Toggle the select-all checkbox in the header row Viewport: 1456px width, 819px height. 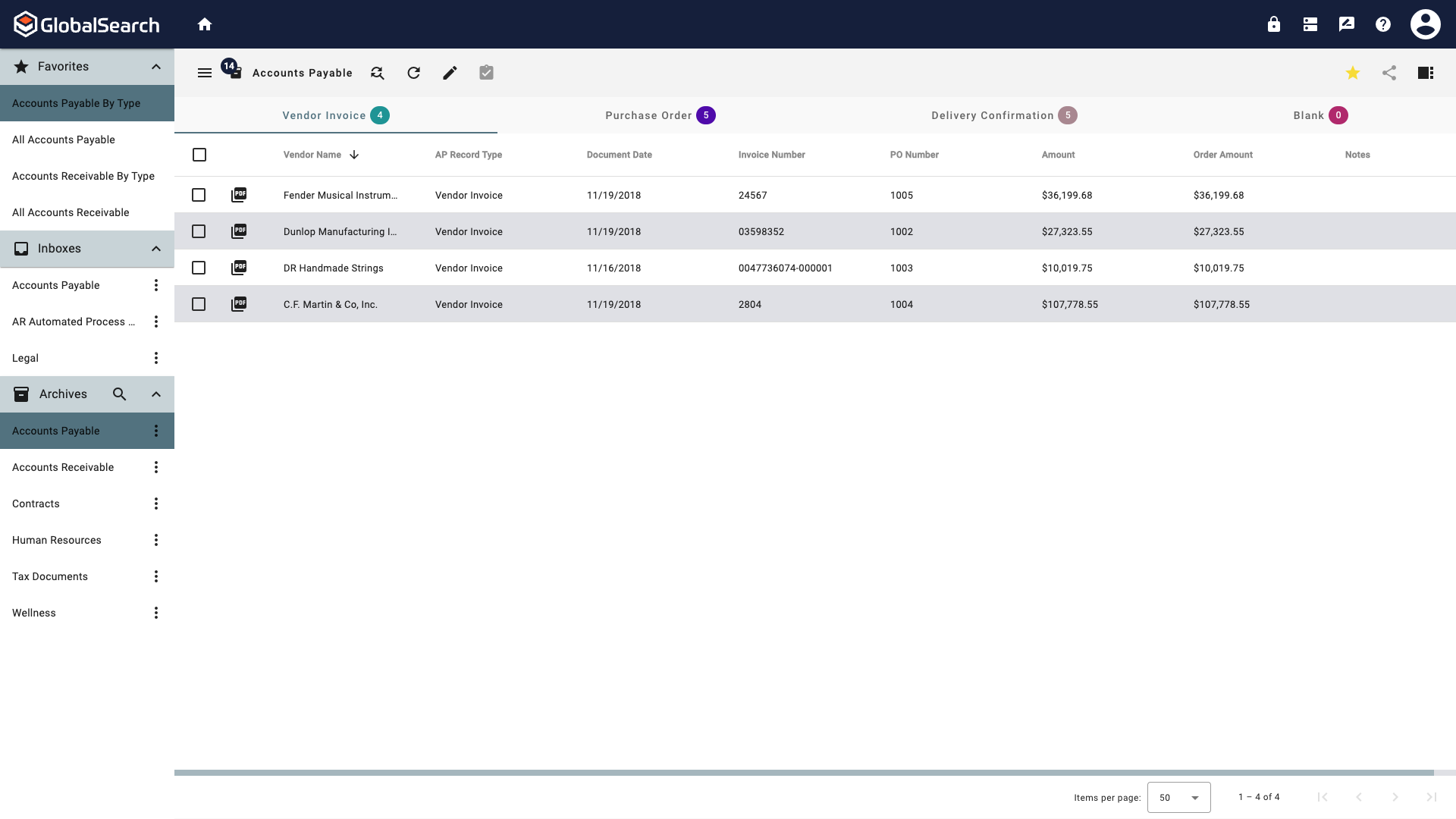[199, 155]
